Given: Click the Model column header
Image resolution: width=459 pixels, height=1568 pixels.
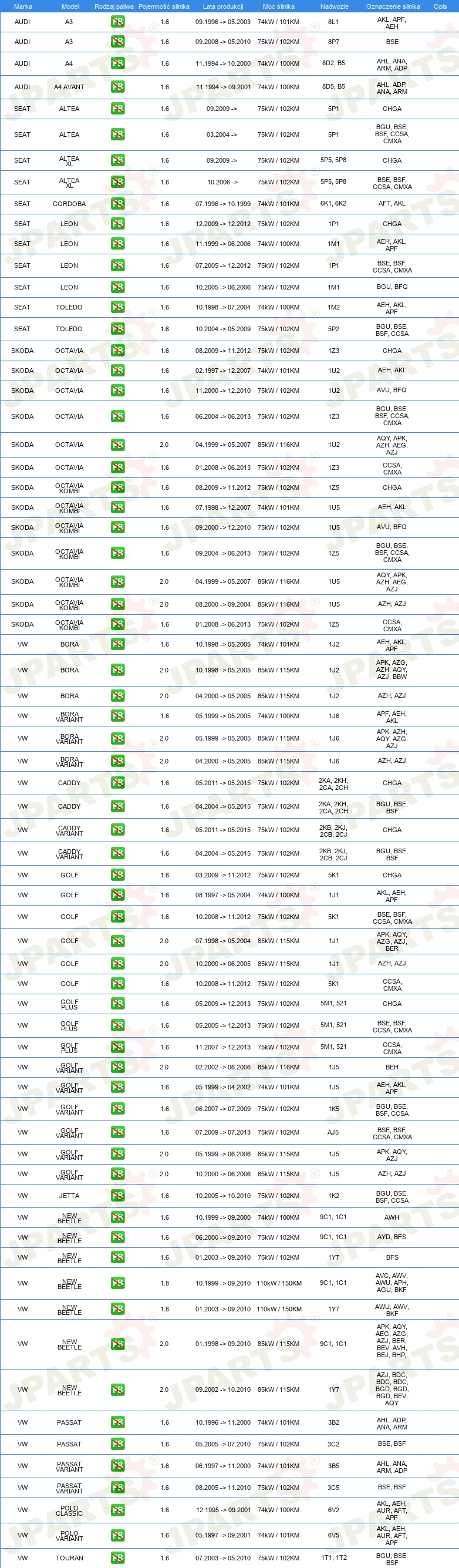Looking at the screenshot, I should 70,6.
